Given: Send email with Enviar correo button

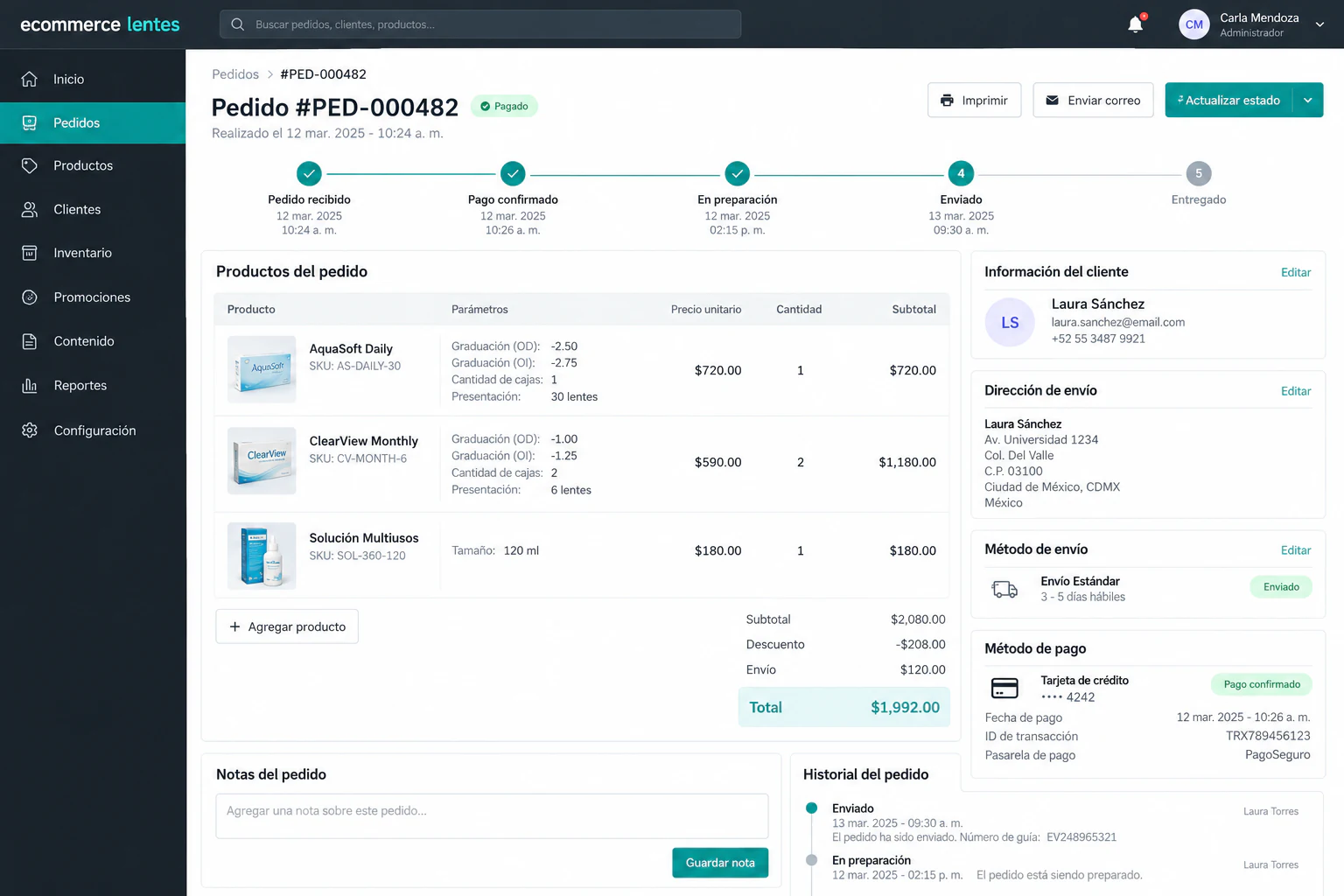Looking at the screenshot, I should tap(1093, 100).
